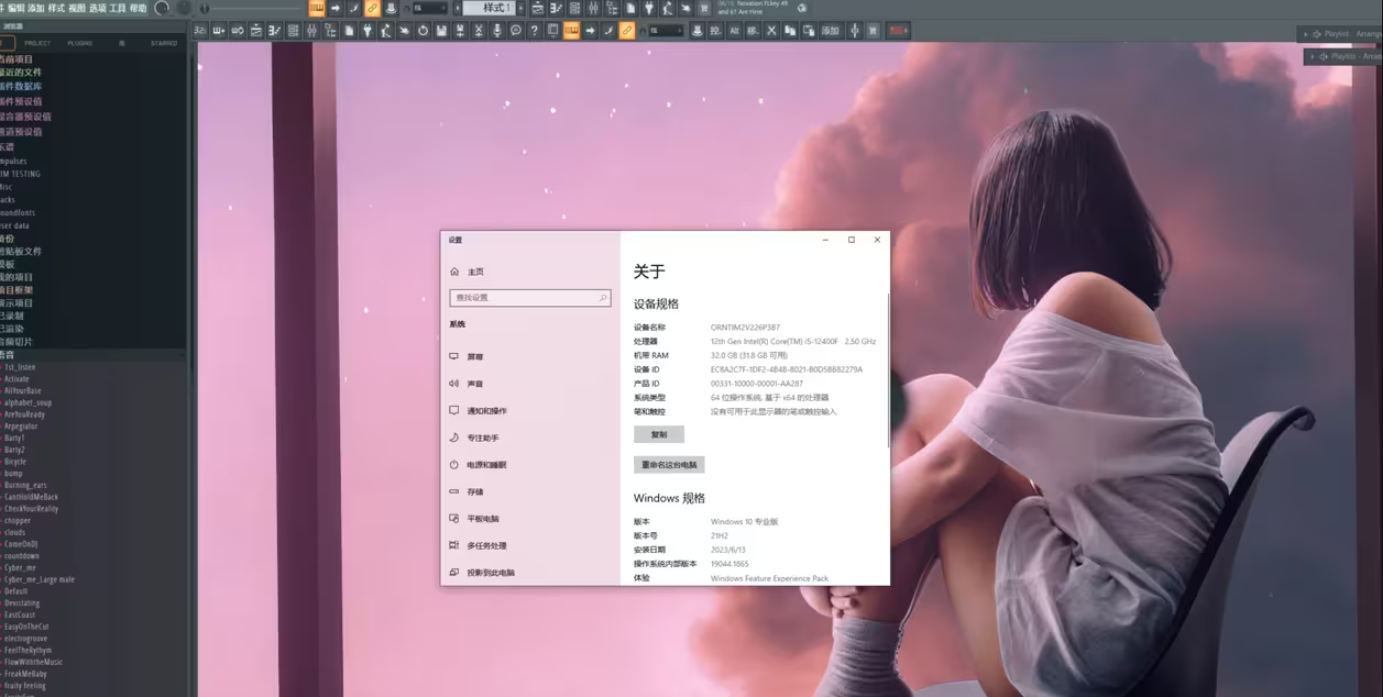Toggle the orange link icon in top row
The width and height of the screenshot is (1383, 697).
click(372, 8)
